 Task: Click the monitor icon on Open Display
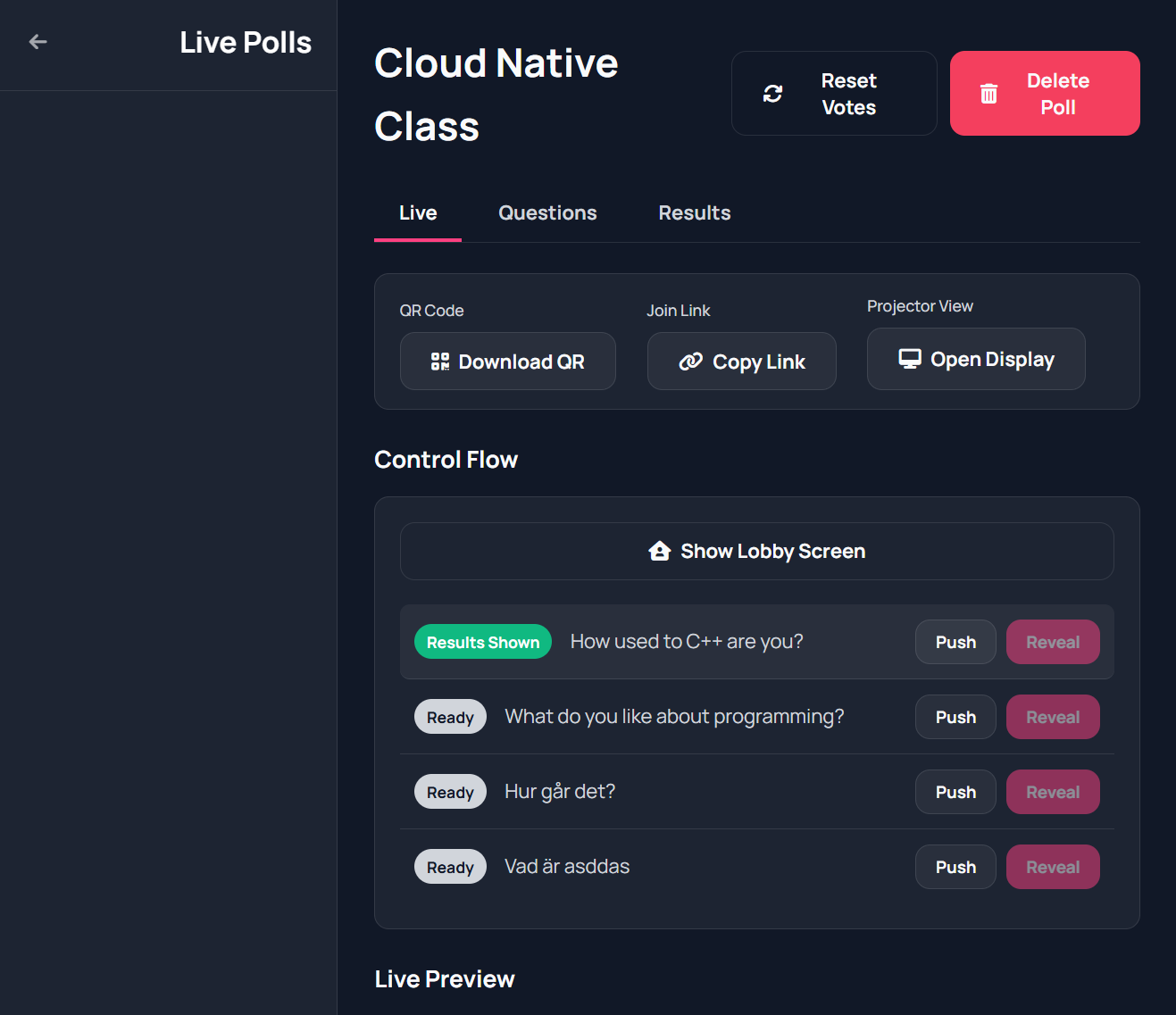tap(910, 358)
